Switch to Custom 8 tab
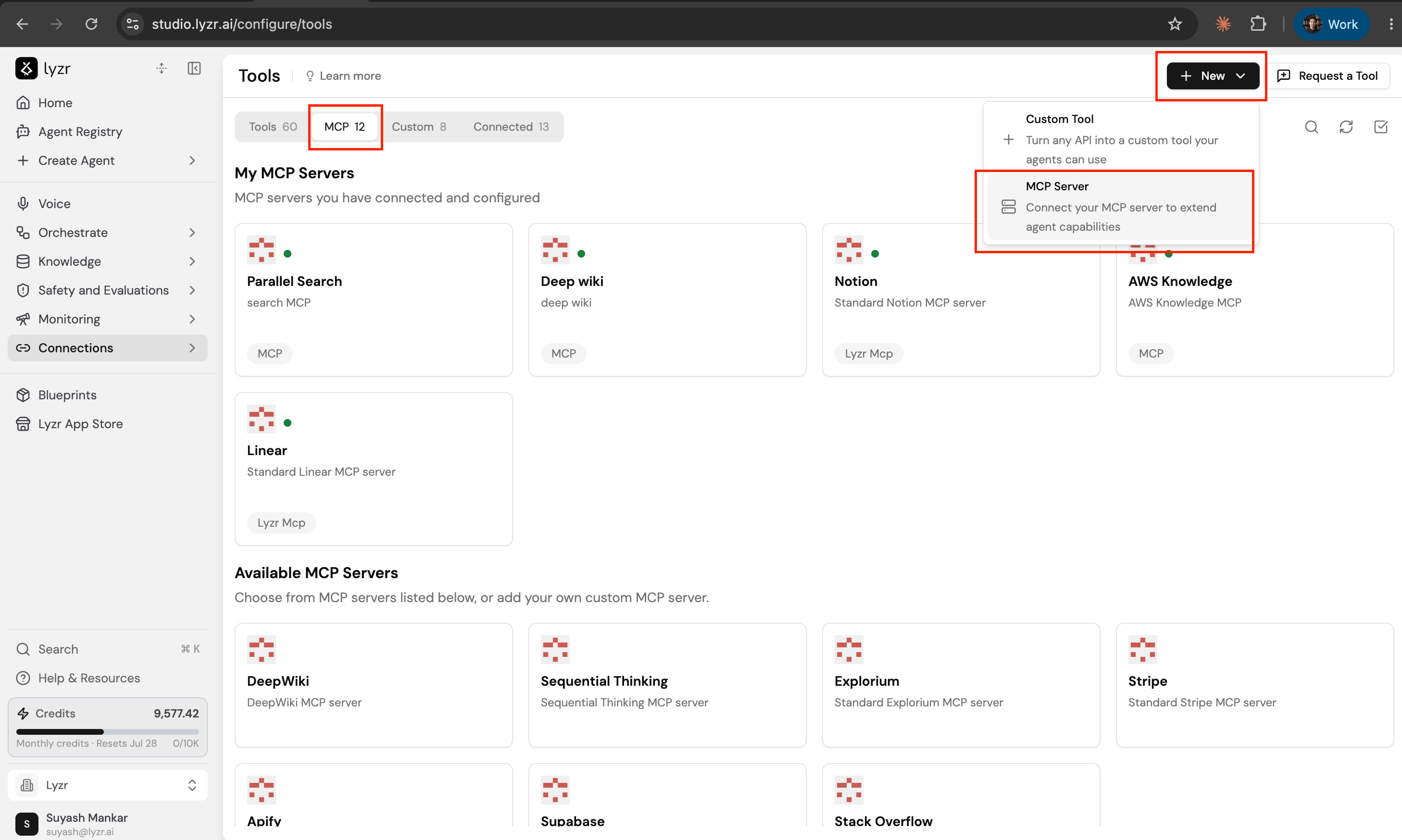Viewport: 1402px width, 840px height. 419,127
